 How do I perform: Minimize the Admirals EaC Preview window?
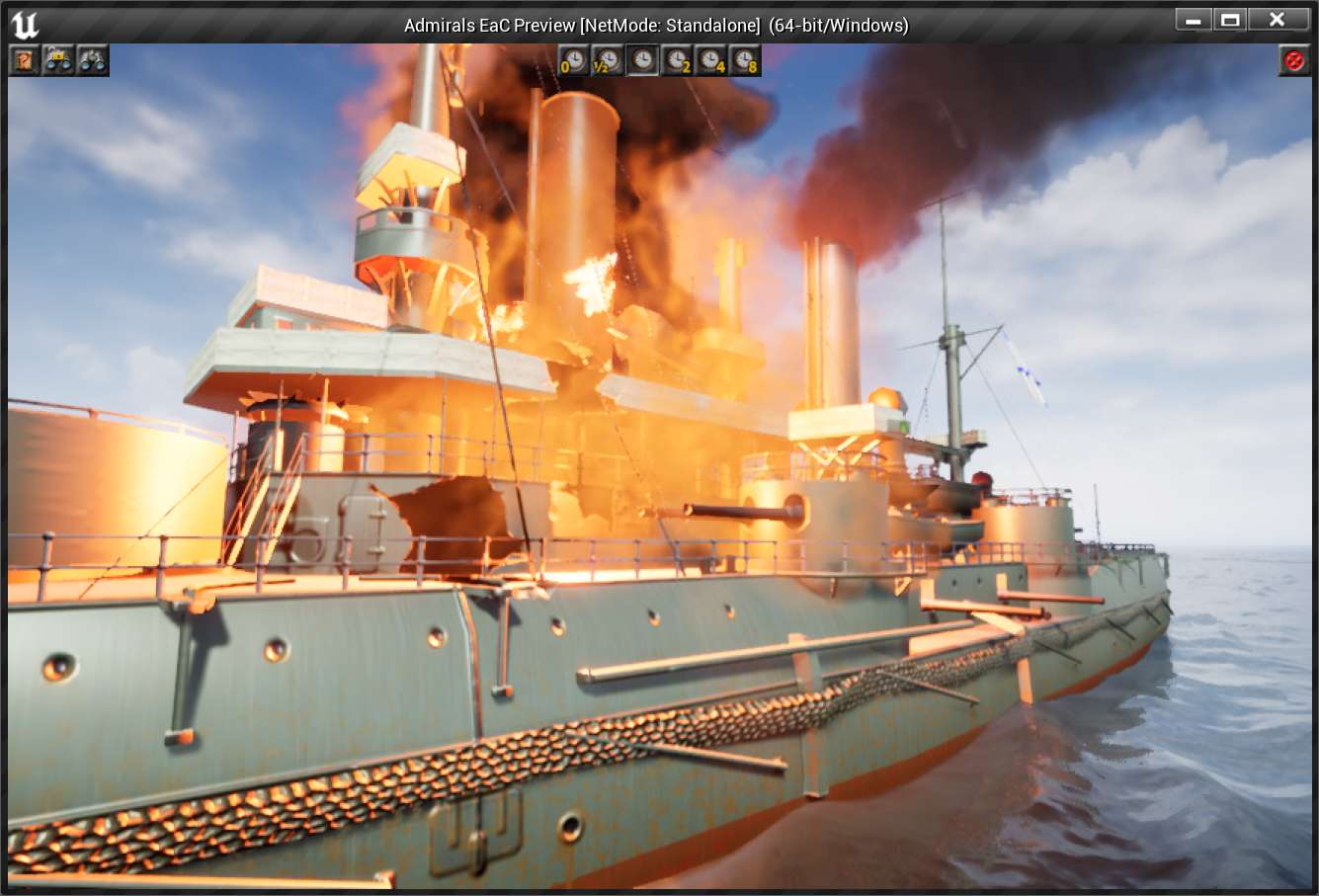(x=1194, y=20)
